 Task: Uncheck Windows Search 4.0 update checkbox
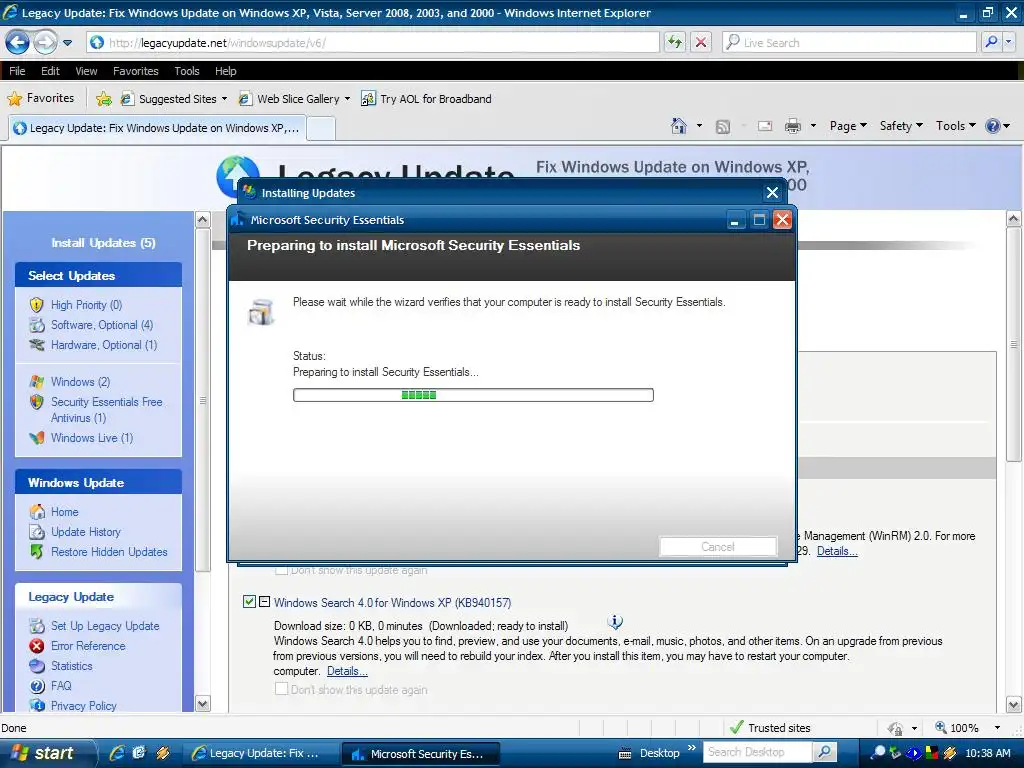[x=249, y=601]
